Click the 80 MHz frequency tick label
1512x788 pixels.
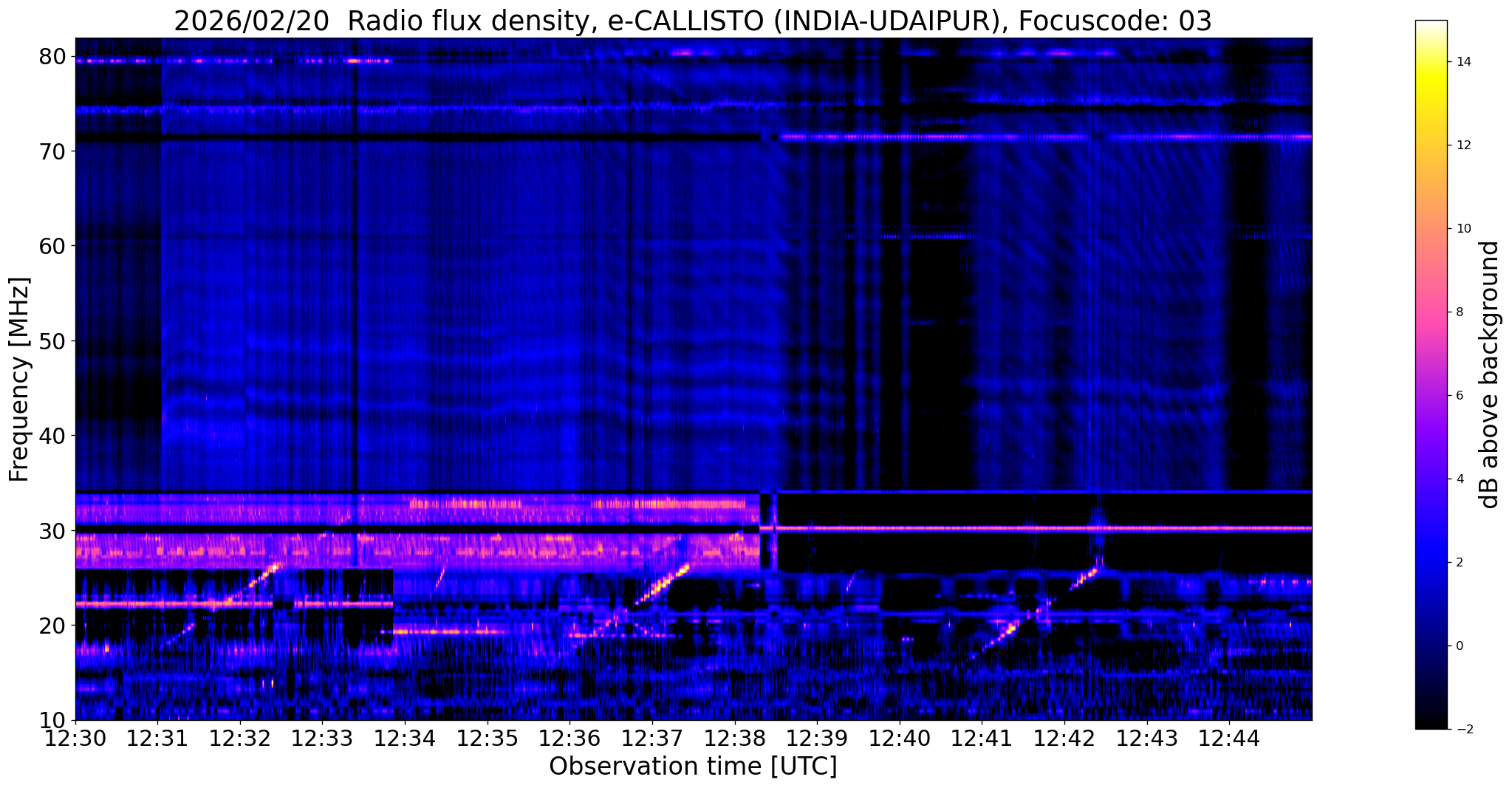pos(52,56)
